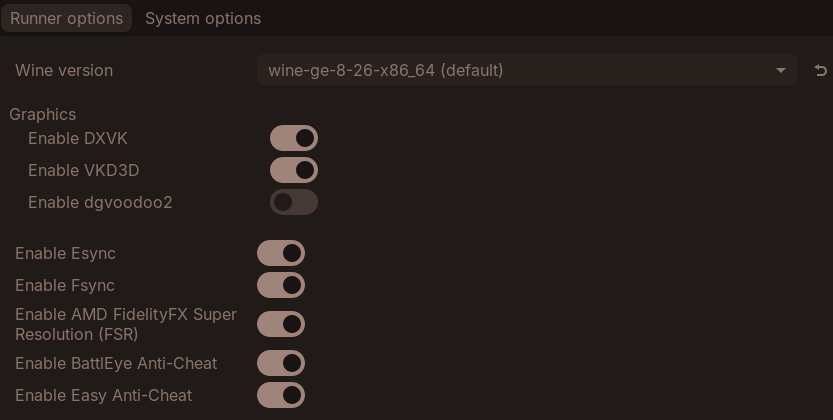Disable AMD FidelityFX Super Resolution toggle
833x420 pixels.
coord(281,324)
